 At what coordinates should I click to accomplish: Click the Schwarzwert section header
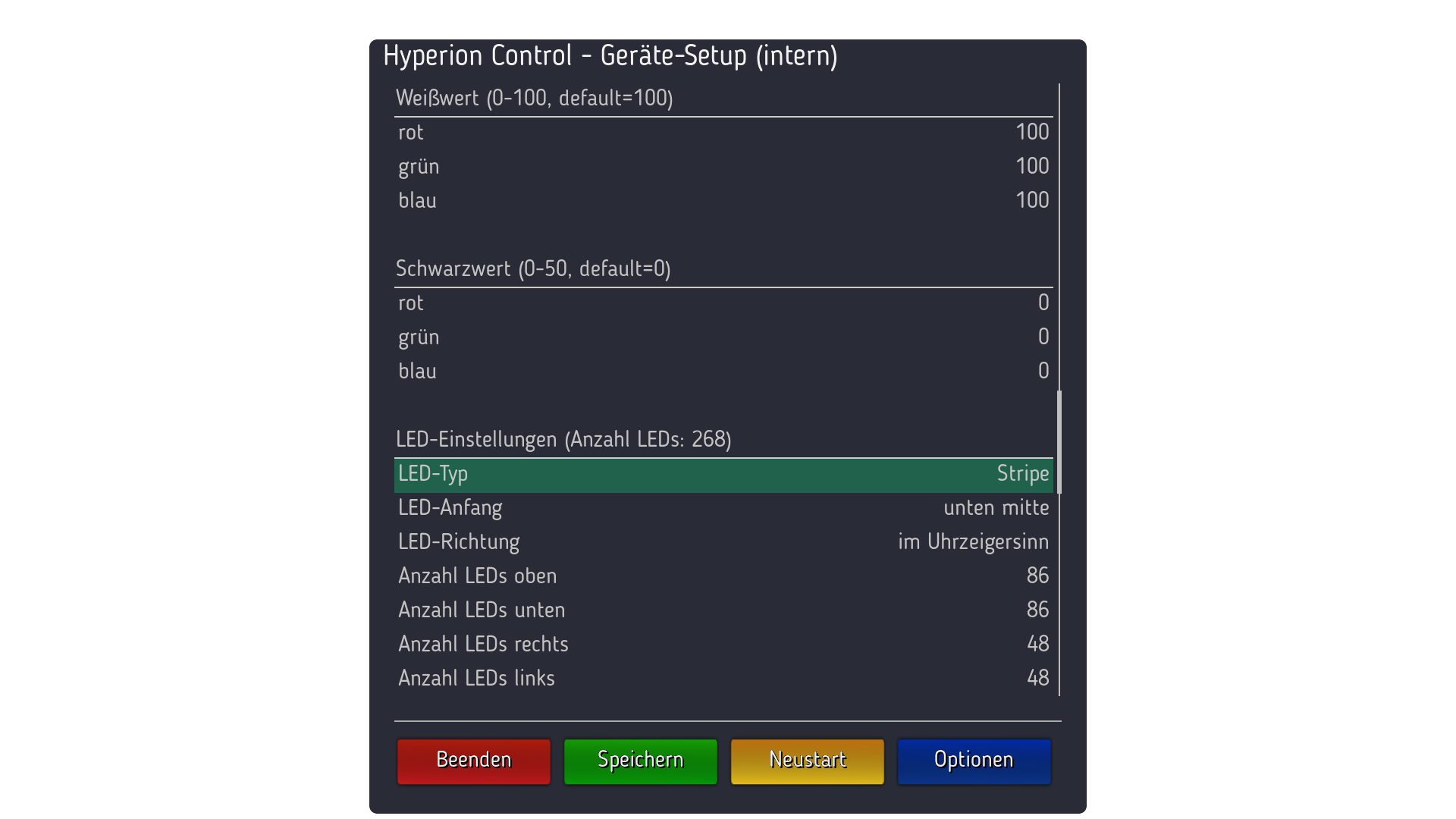(533, 269)
